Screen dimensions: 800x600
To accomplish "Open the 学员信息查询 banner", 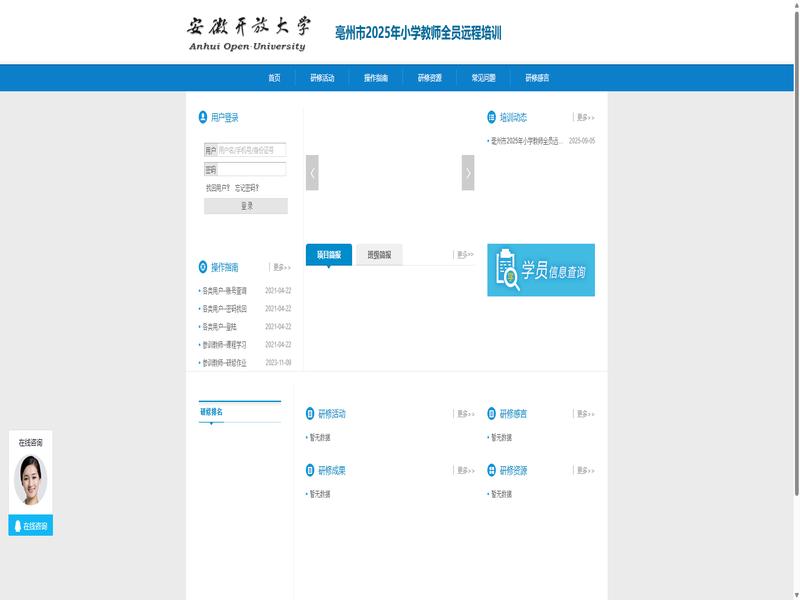I will pos(541,270).
